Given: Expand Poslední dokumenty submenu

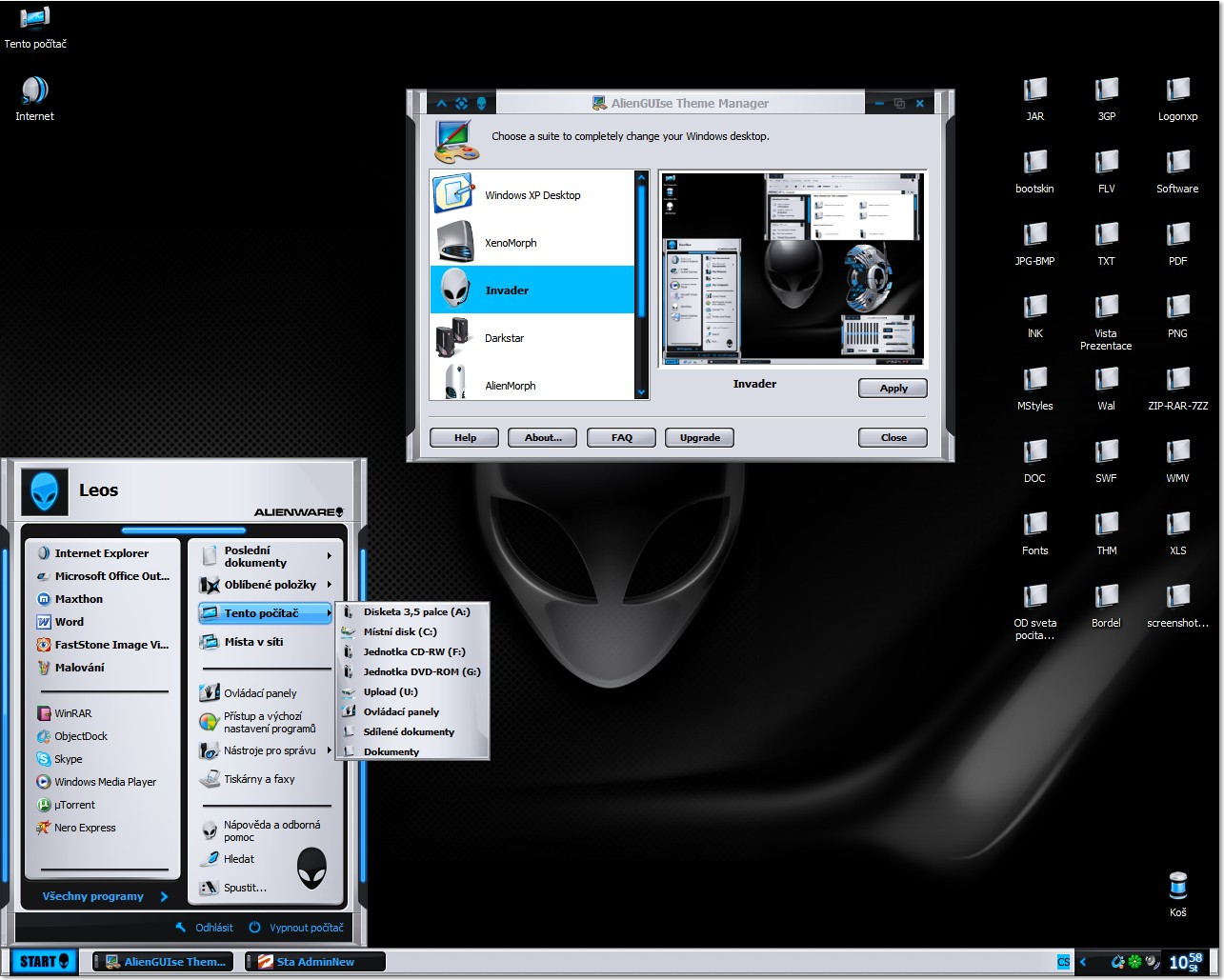Looking at the screenshot, I should click(266, 556).
